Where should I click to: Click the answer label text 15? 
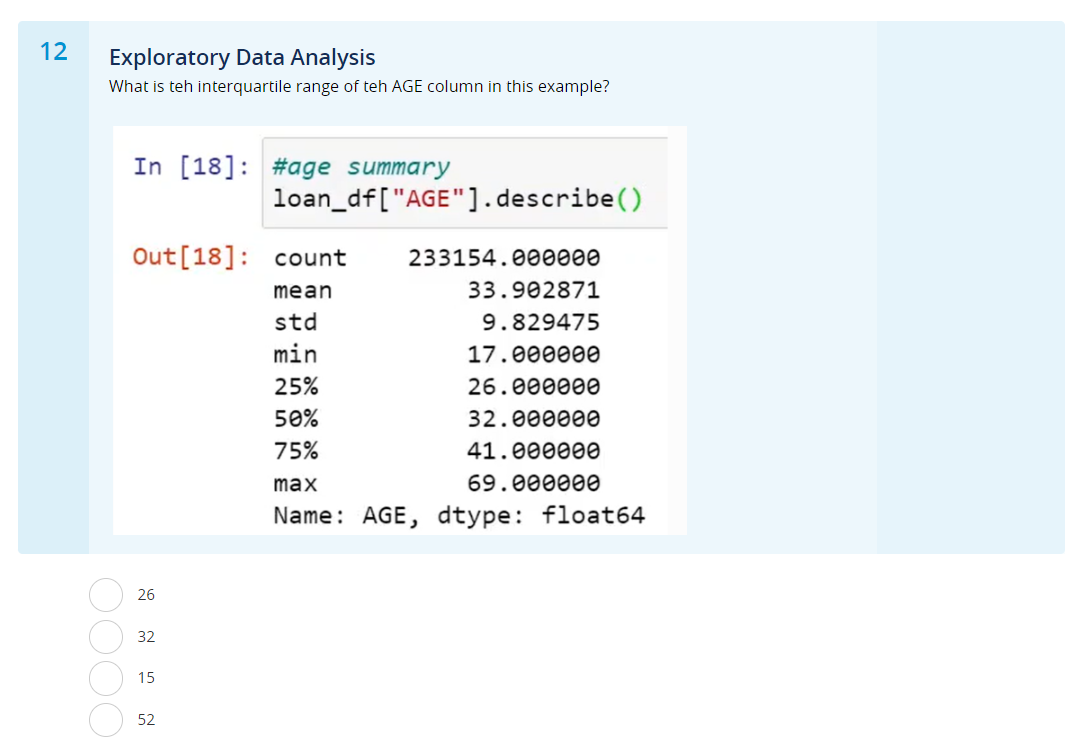point(146,678)
